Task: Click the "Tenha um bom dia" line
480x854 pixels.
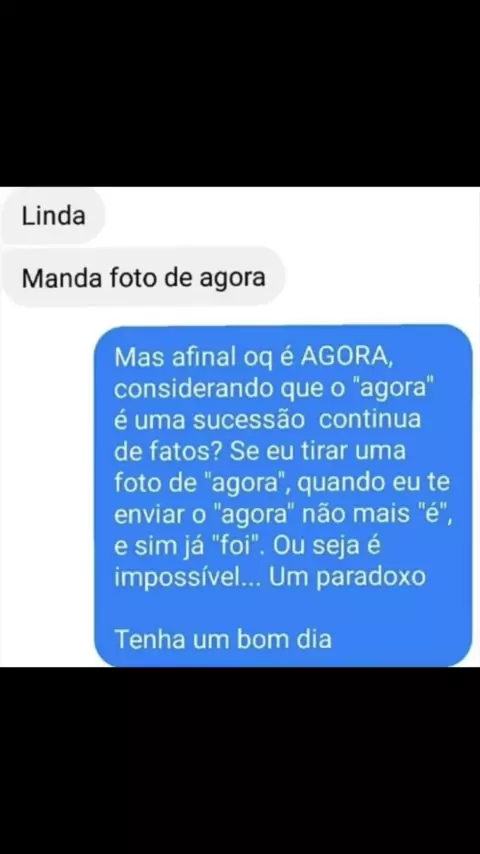Action: tap(223, 639)
